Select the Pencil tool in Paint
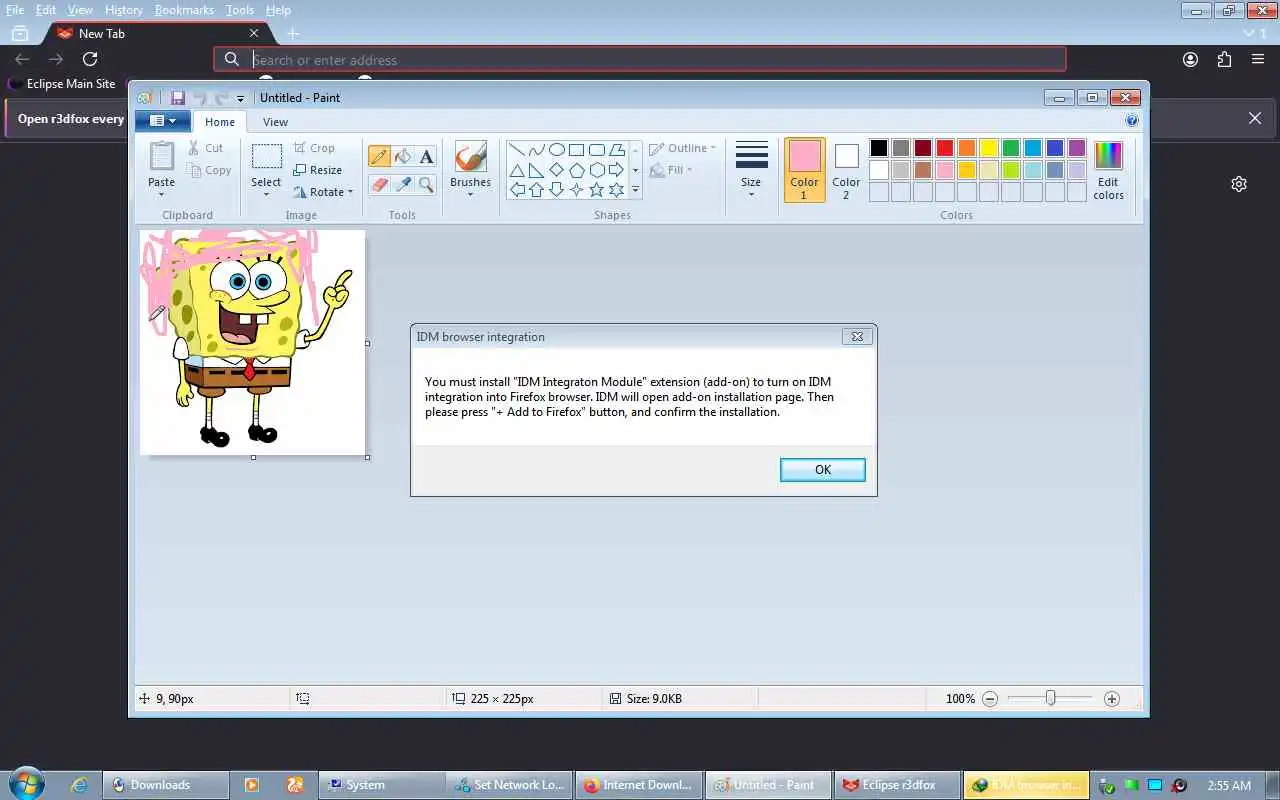The image size is (1280, 800). tap(379, 156)
